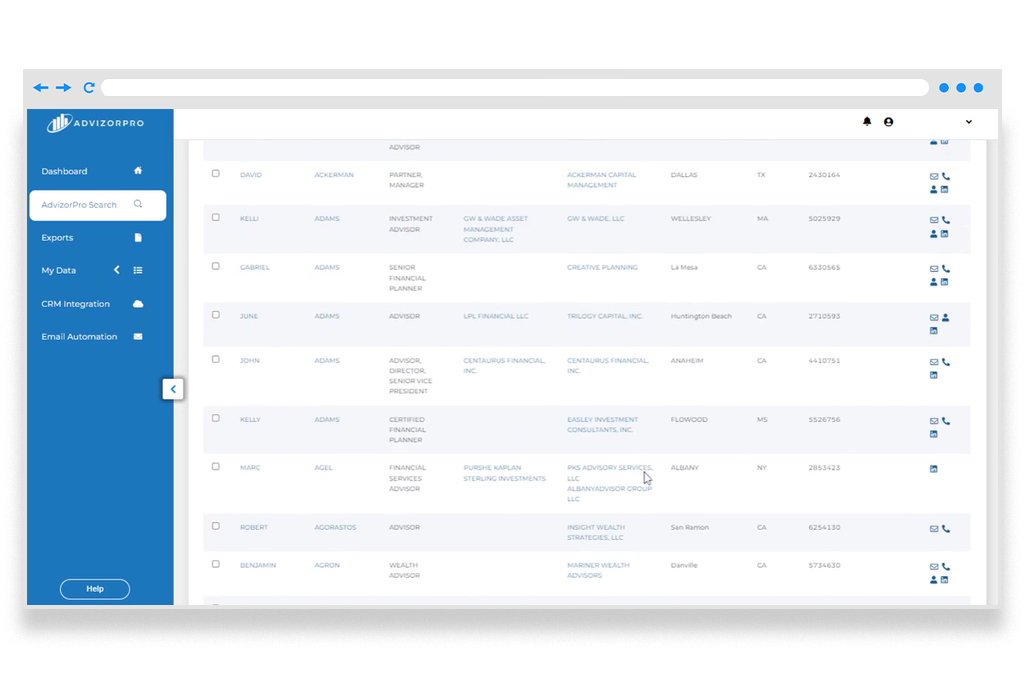
Task: Select the Robert Agorastos row checkbox
Action: (216, 526)
